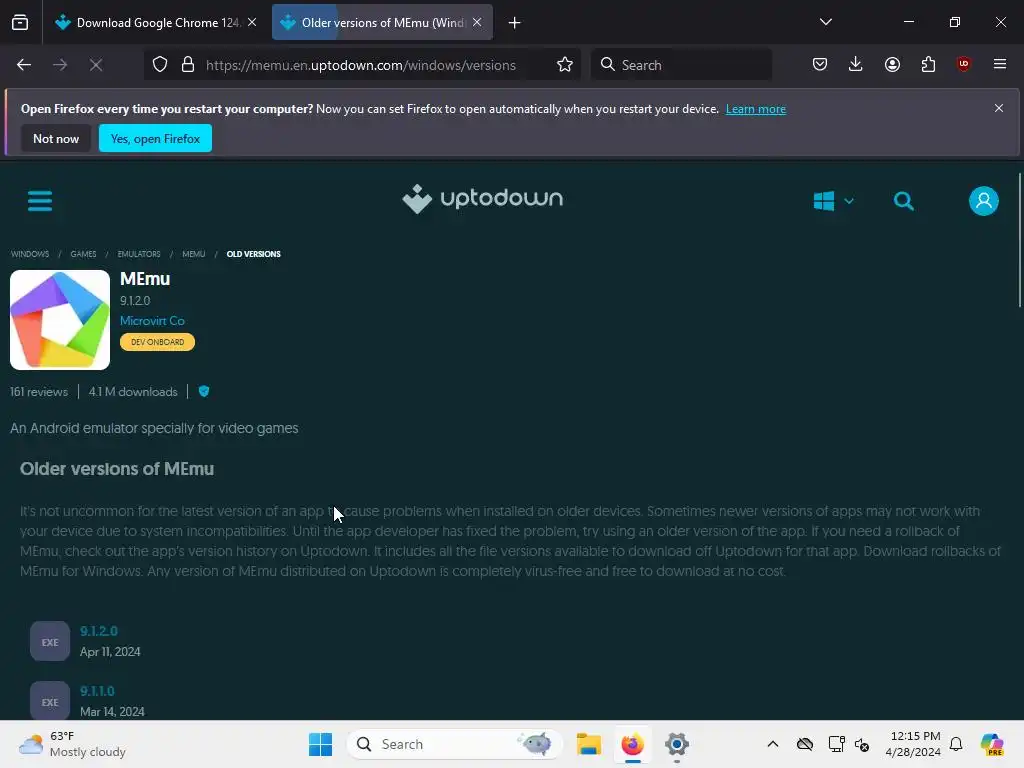Select the Older versions of MEmu tab
The width and height of the screenshot is (1024, 768).
point(382,22)
